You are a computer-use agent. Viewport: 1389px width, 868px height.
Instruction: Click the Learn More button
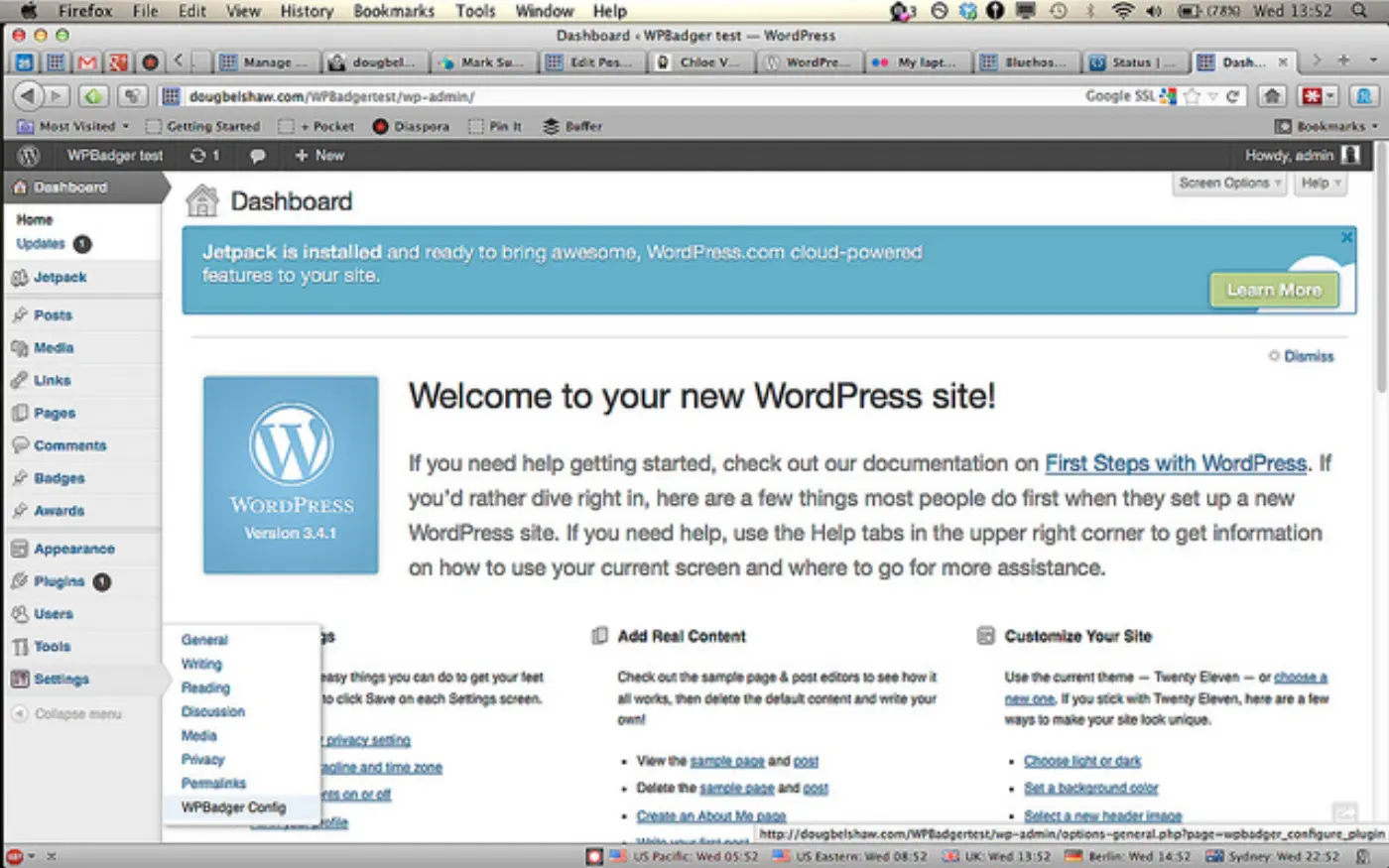(1274, 291)
